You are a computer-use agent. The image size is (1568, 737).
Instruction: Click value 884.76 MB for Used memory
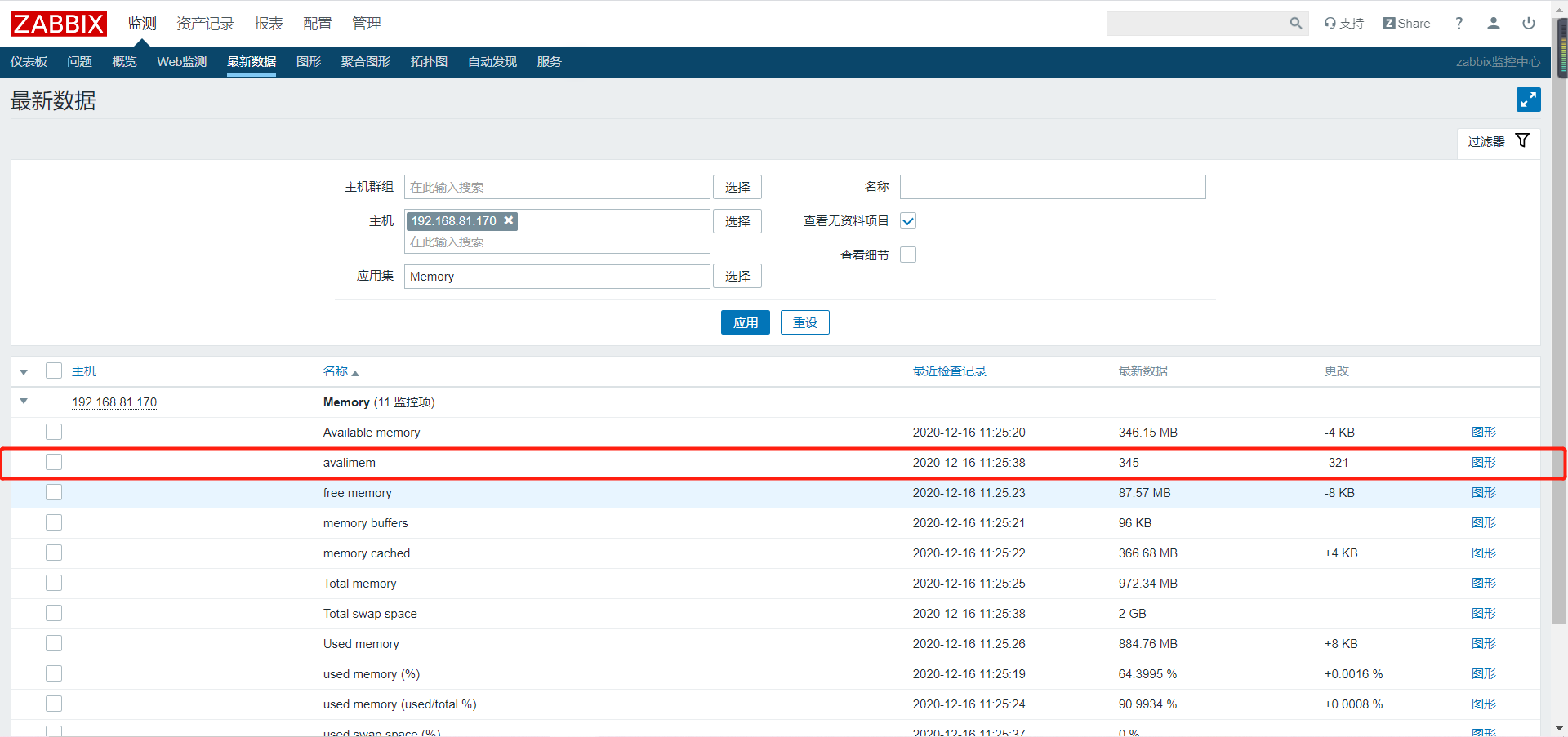point(1148,644)
